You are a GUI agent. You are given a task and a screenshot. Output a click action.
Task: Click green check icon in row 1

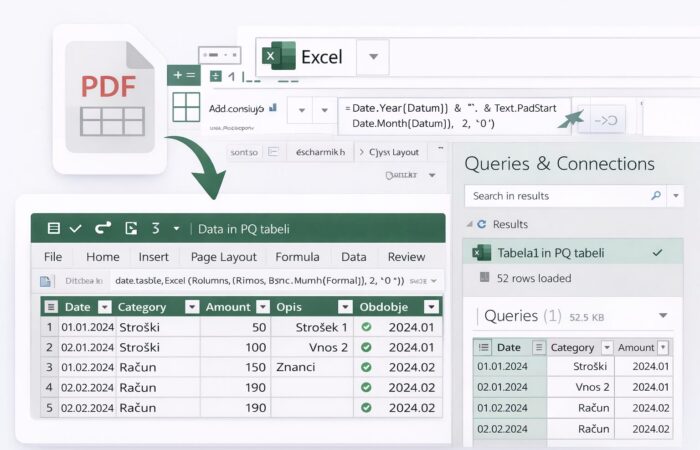(367, 327)
